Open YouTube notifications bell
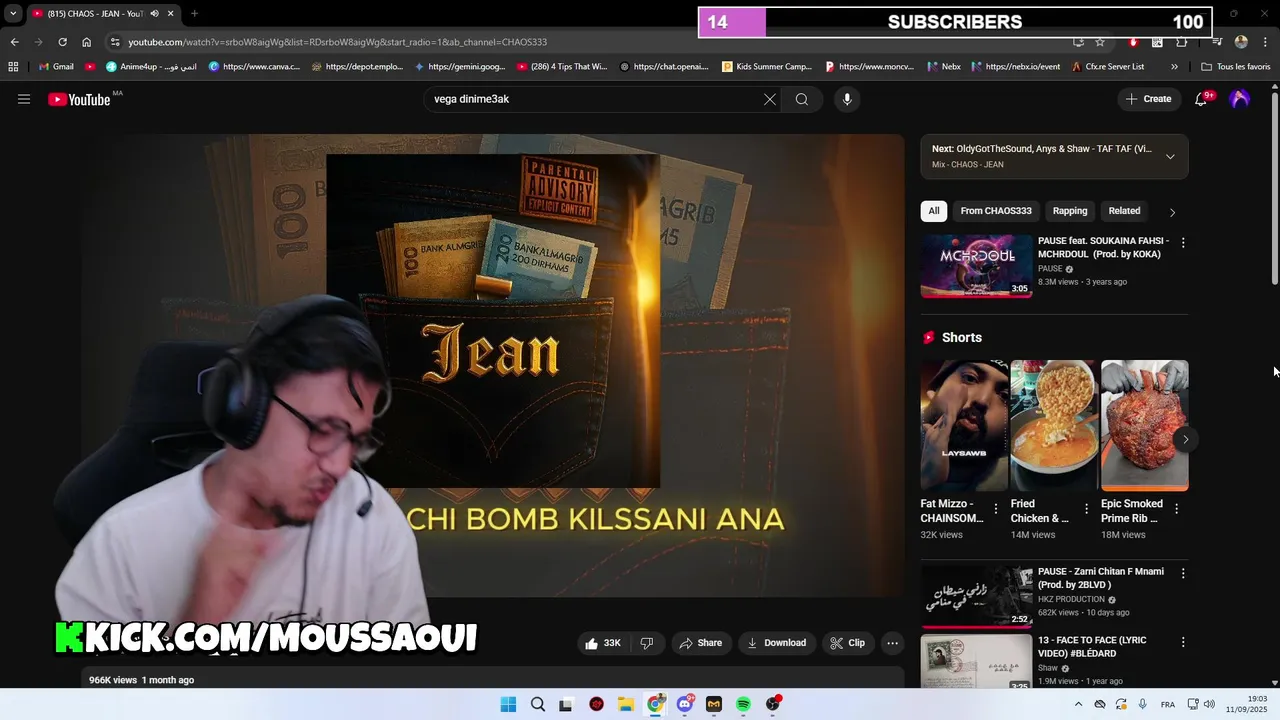This screenshot has width=1280, height=720. [1202, 99]
